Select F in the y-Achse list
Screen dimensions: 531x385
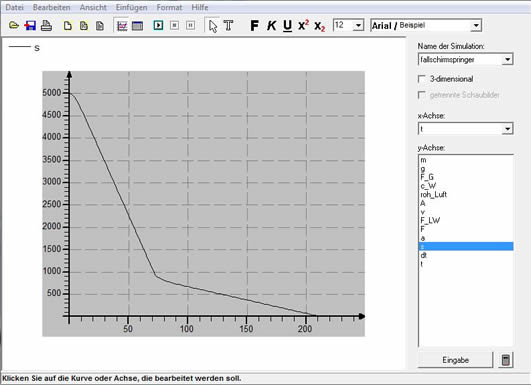tap(466, 229)
